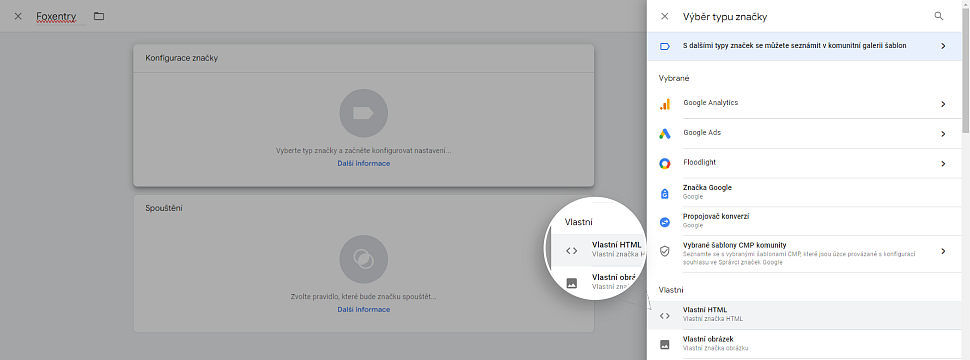Image resolution: width=970 pixels, height=360 pixels.
Task: Open Další informace under Konfigurace značky
Action: point(364,163)
